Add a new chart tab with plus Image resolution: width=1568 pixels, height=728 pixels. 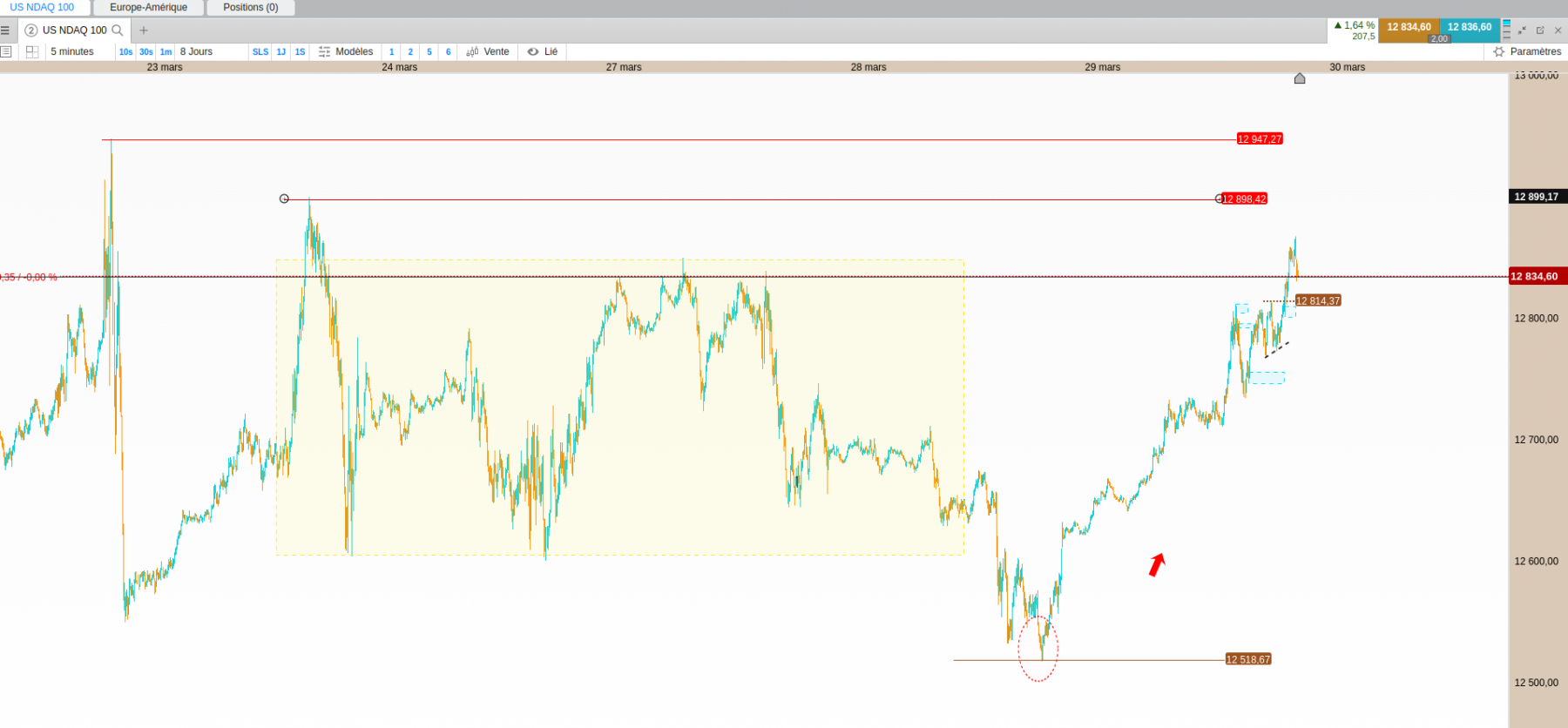pyautogui.click(x=144, y=30)
